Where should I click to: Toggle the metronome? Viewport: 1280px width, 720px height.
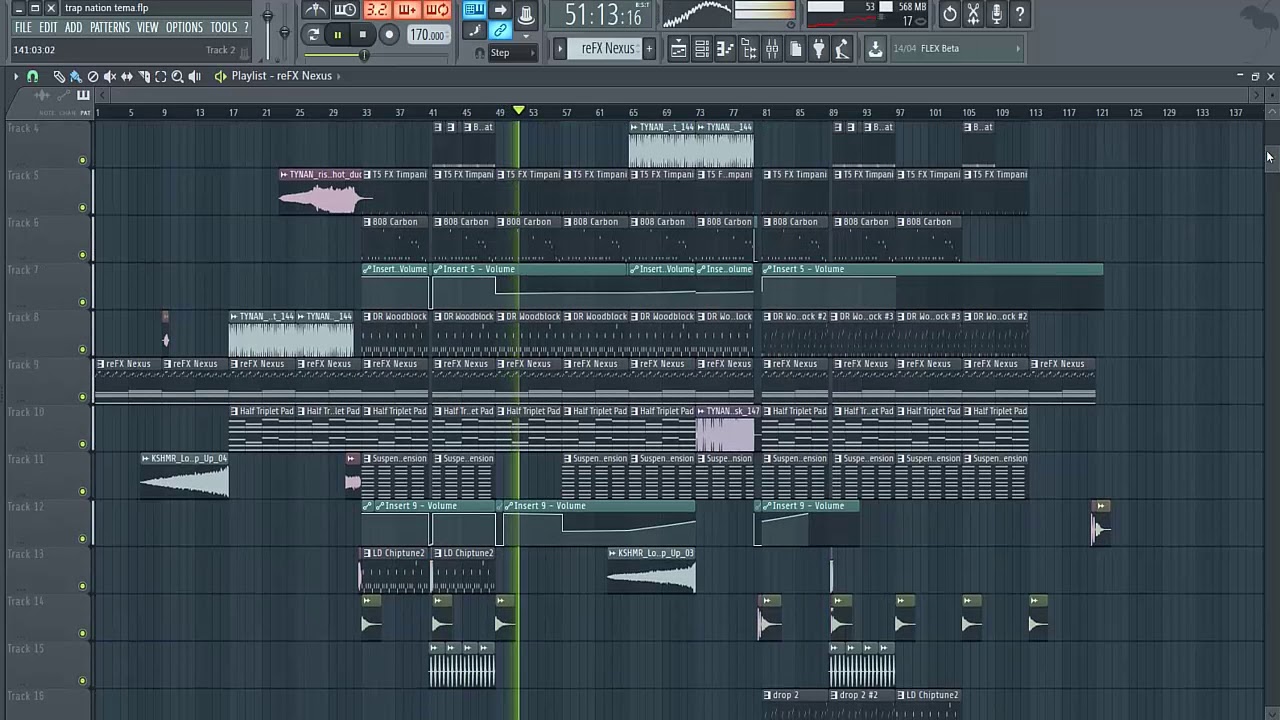pos(315,11)
